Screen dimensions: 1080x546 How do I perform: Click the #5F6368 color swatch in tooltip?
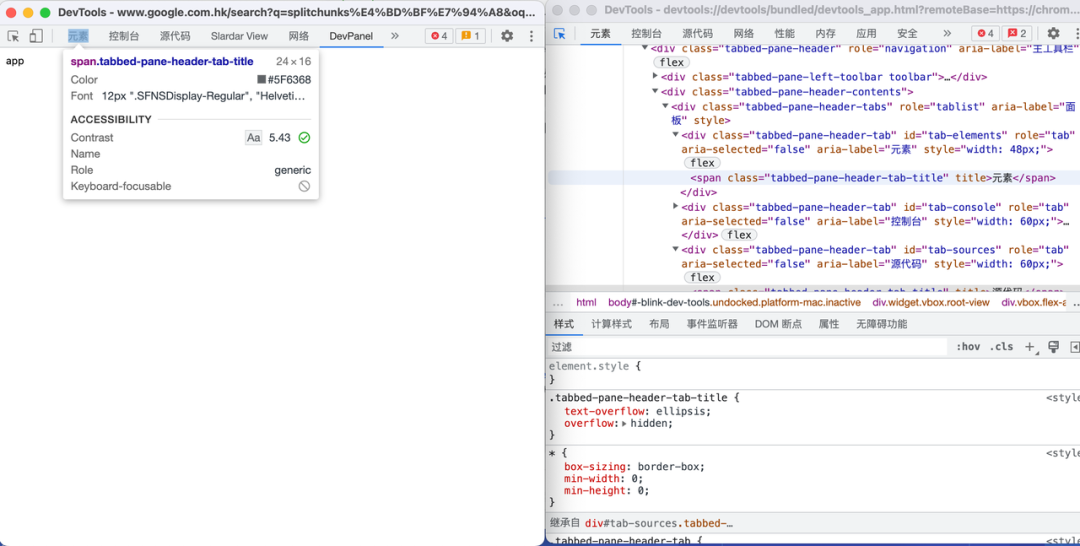tap(262, 80)
